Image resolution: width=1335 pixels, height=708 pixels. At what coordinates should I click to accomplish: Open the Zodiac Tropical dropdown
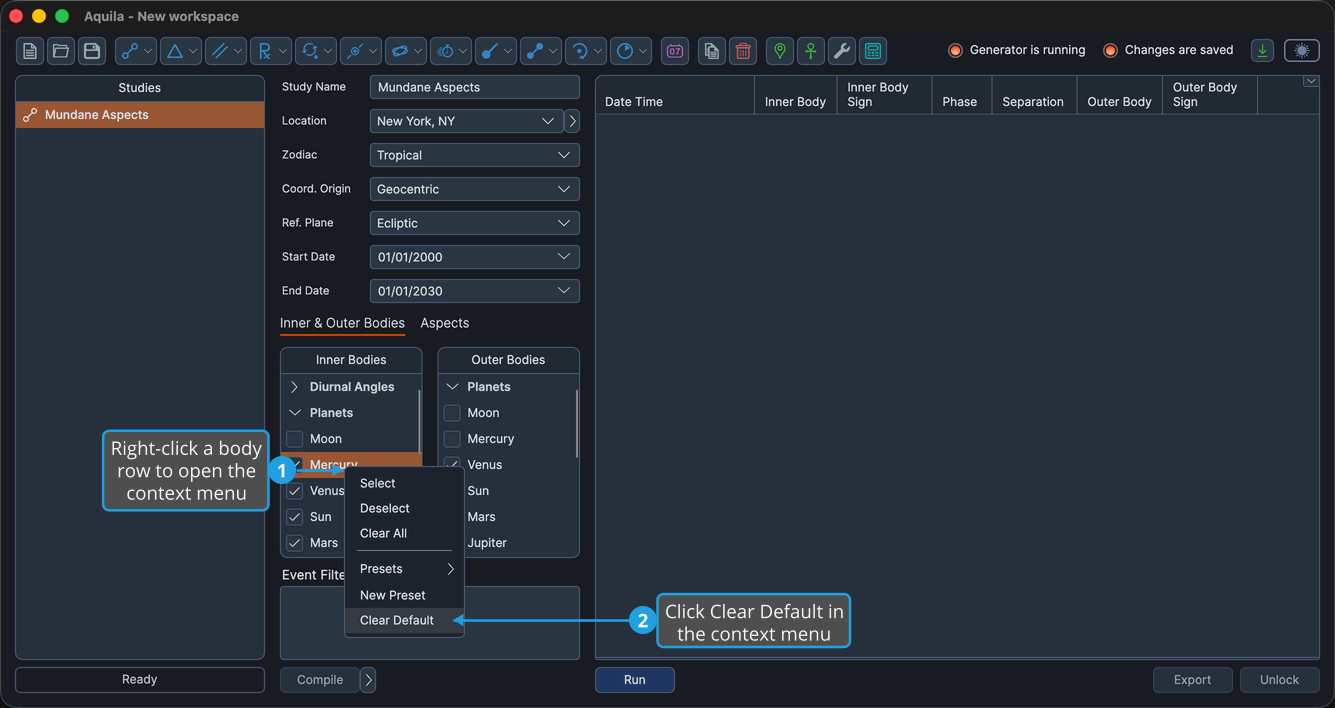(475, 155)
